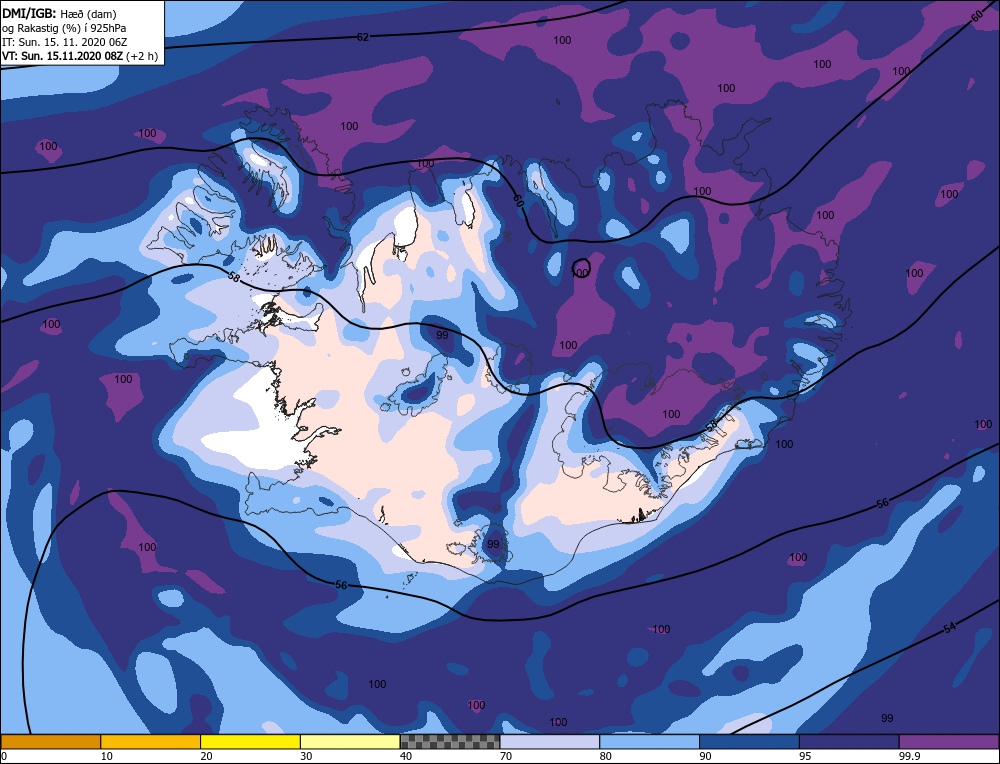Click the pale yellow 30–40 legend swatch
This screenshot has height=764, width=1000.
(x=350, y=742)
